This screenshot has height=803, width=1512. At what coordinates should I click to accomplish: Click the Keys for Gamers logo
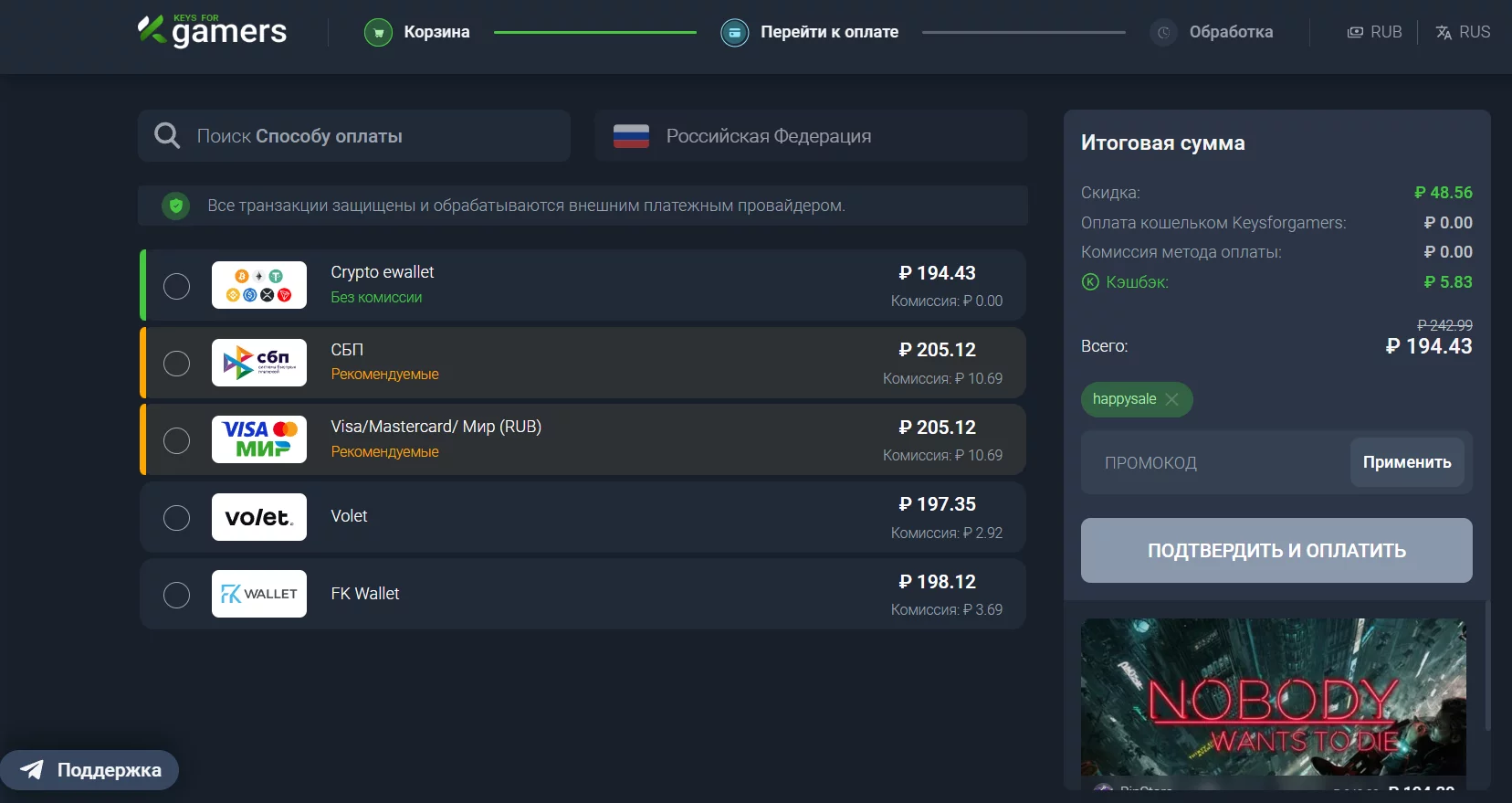point(212,32)
